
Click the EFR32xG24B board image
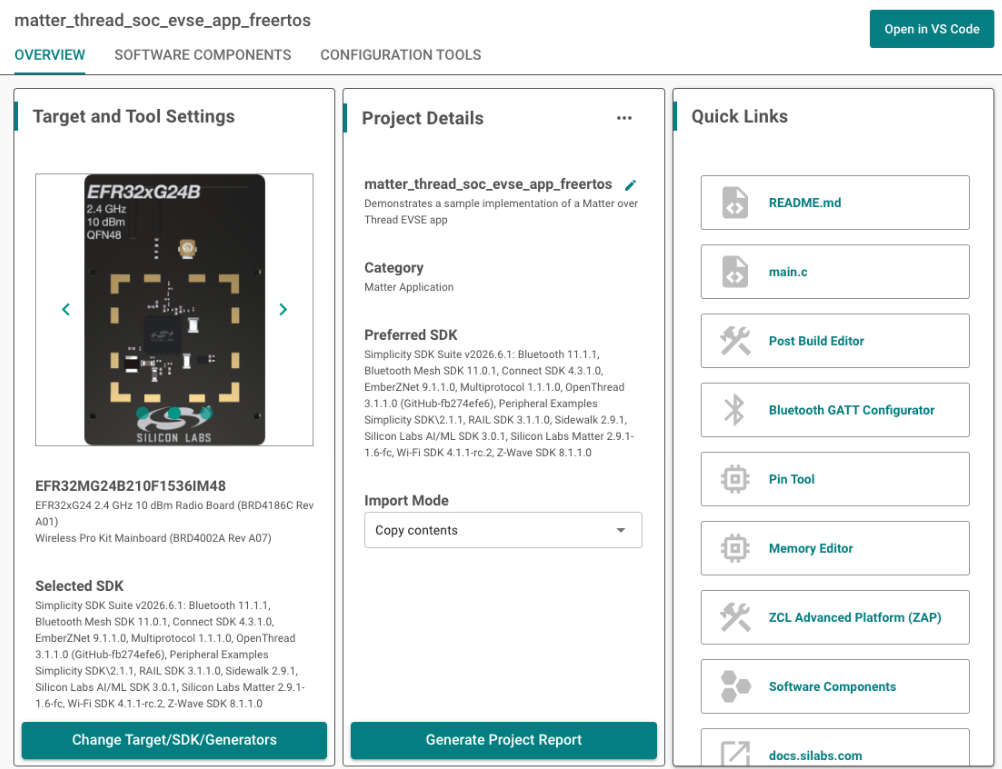pos(174,309)
